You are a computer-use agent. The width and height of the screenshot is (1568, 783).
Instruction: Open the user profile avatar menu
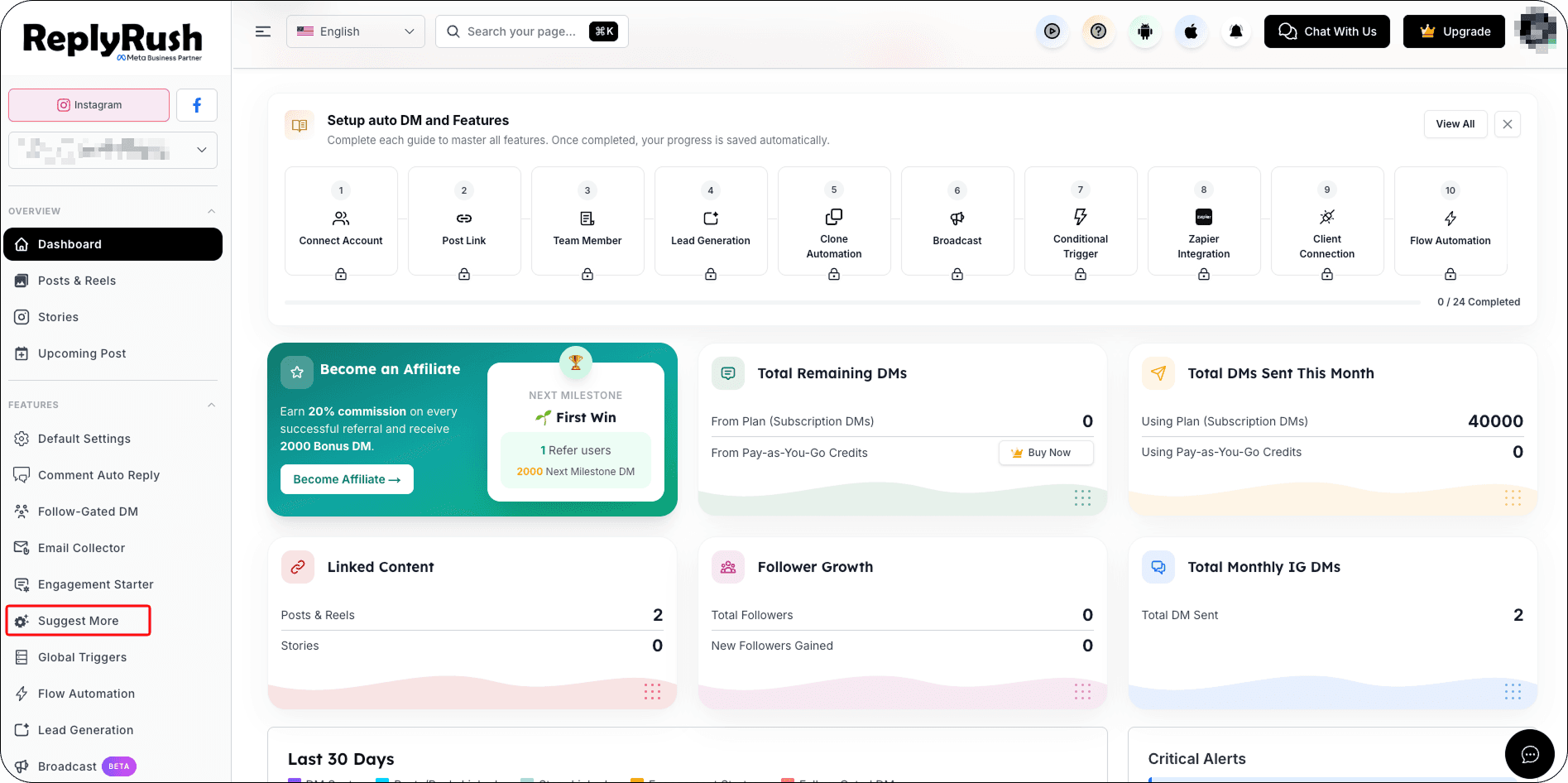[1536, 31]
